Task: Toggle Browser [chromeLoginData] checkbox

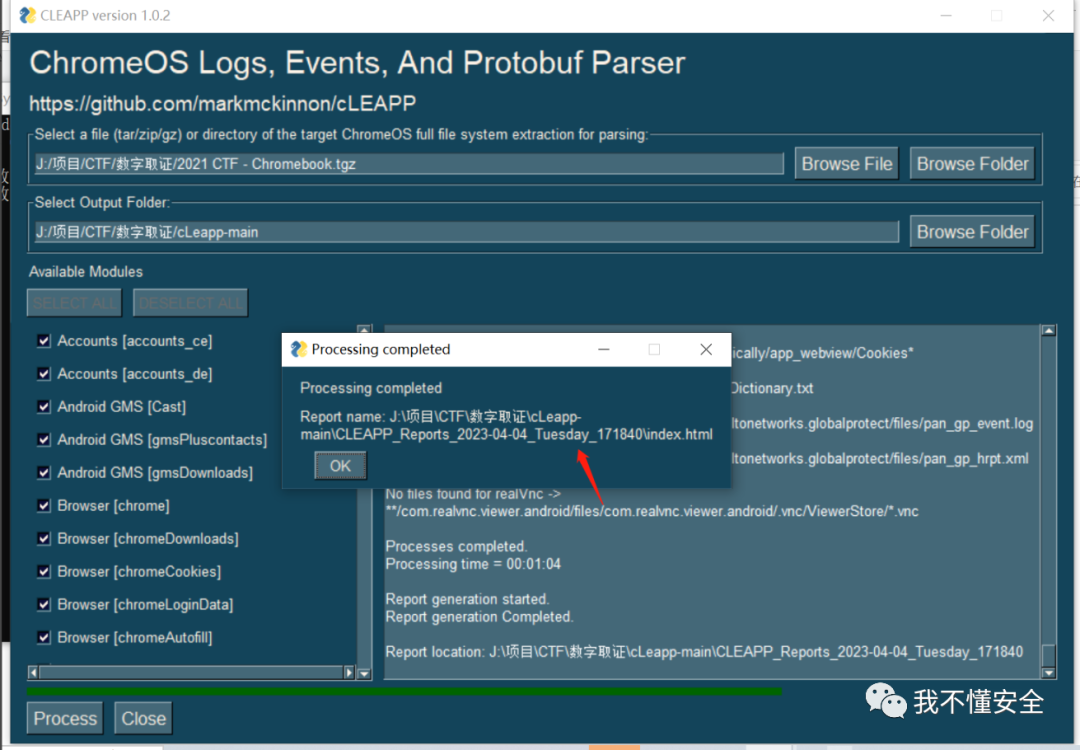Action: click(44, 605)
